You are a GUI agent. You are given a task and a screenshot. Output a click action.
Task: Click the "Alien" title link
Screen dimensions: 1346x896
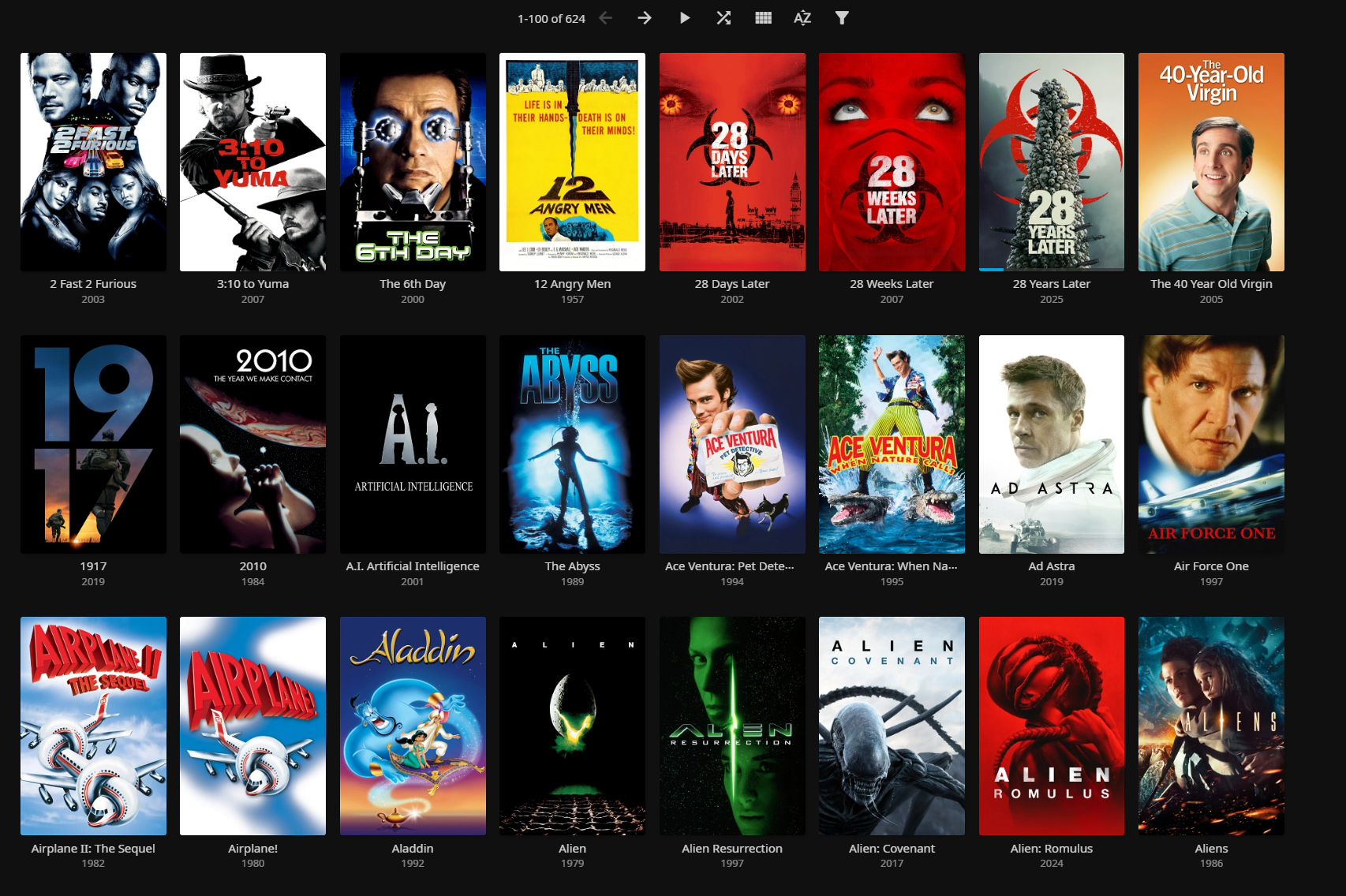click(x=572, y=849)
